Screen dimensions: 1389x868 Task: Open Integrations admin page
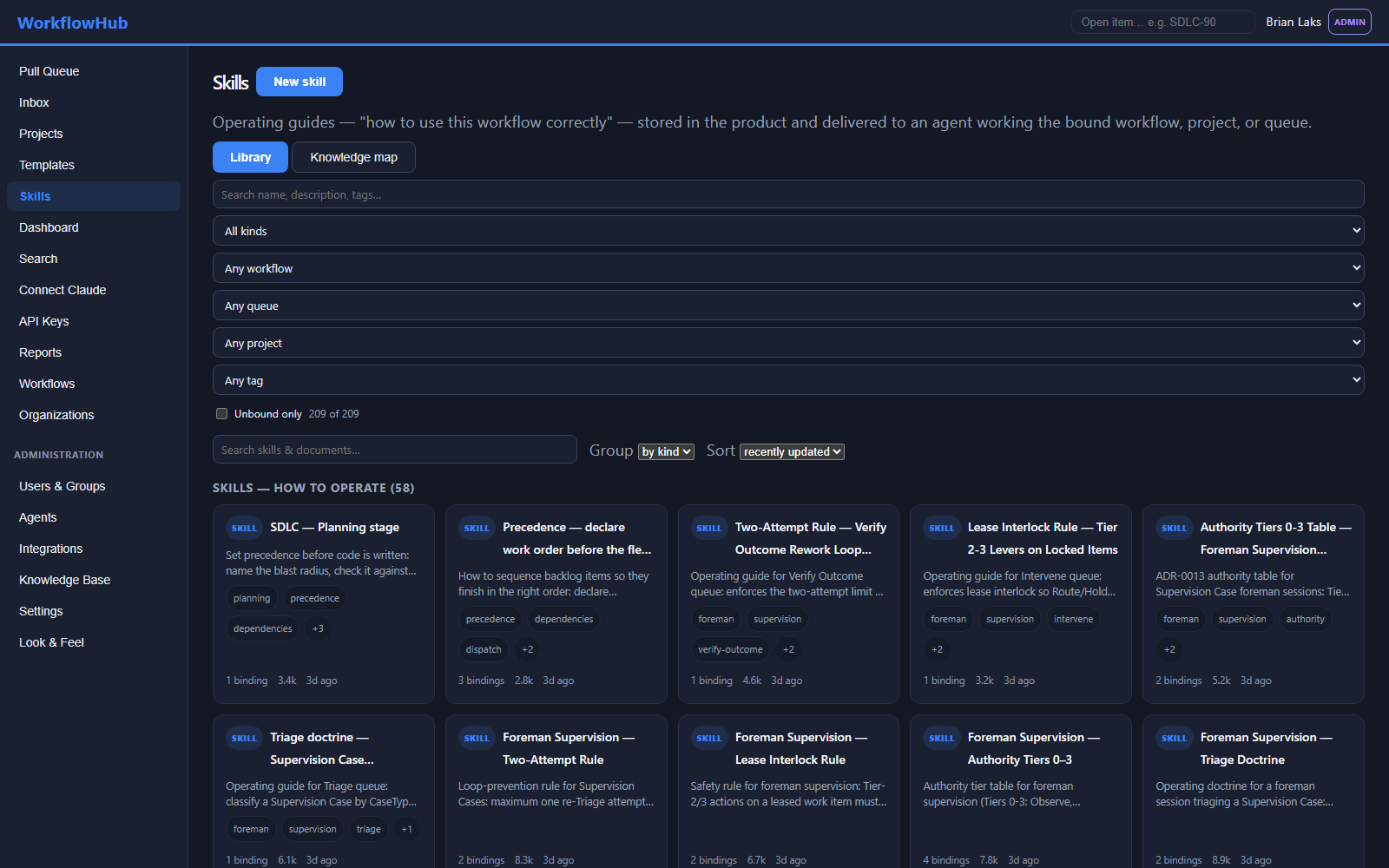(94, 549)
